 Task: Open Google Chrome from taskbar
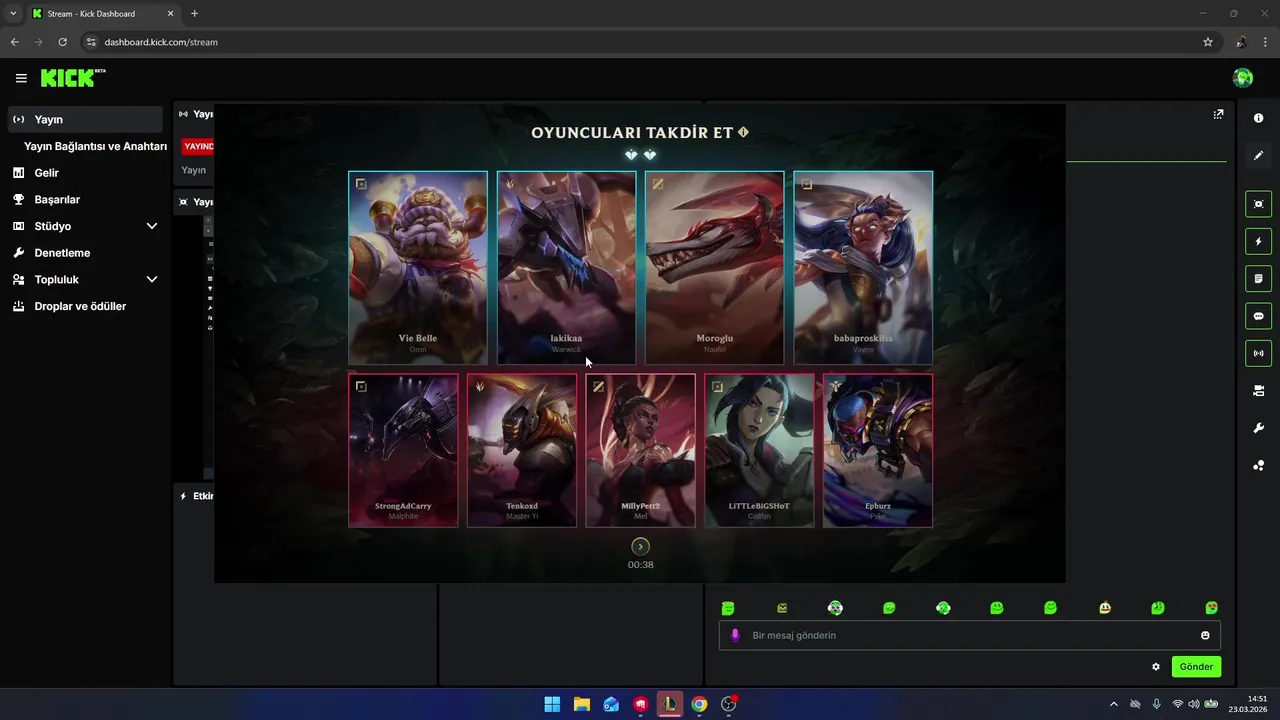coord(699,704)
